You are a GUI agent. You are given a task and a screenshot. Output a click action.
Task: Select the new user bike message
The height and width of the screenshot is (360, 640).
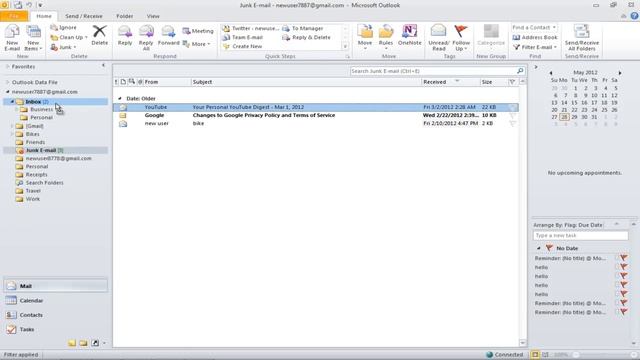point(316,123)
